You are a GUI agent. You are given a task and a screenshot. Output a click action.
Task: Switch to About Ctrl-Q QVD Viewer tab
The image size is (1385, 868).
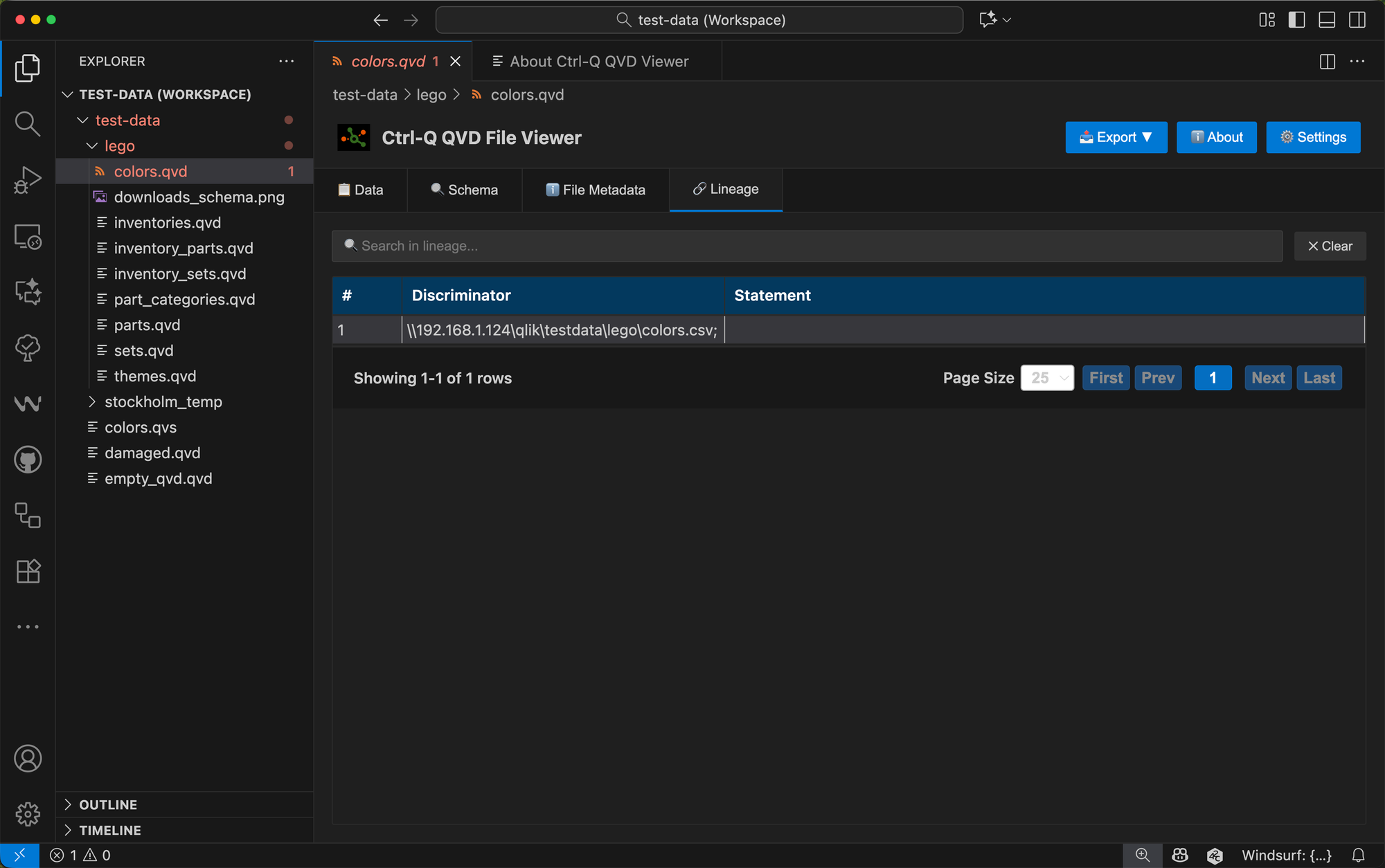[x=598, y=62]
